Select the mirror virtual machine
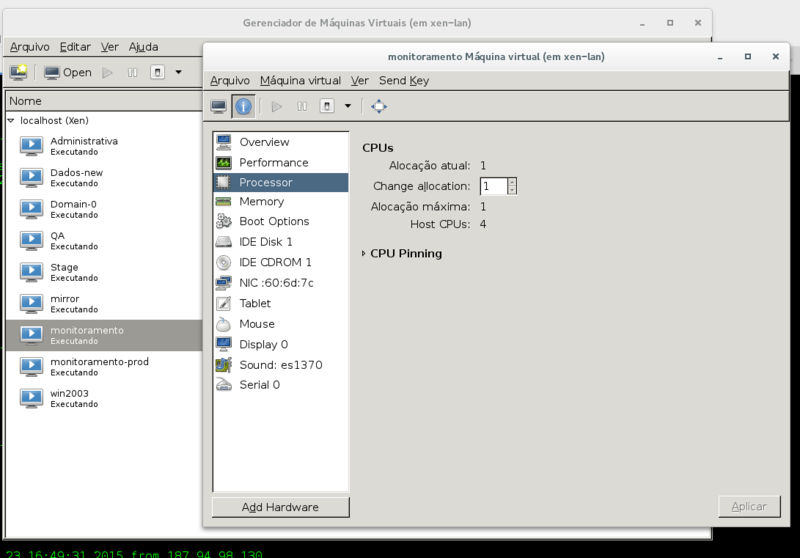The height and width of the screenshot is (558, 800). (x=104, y=304)
